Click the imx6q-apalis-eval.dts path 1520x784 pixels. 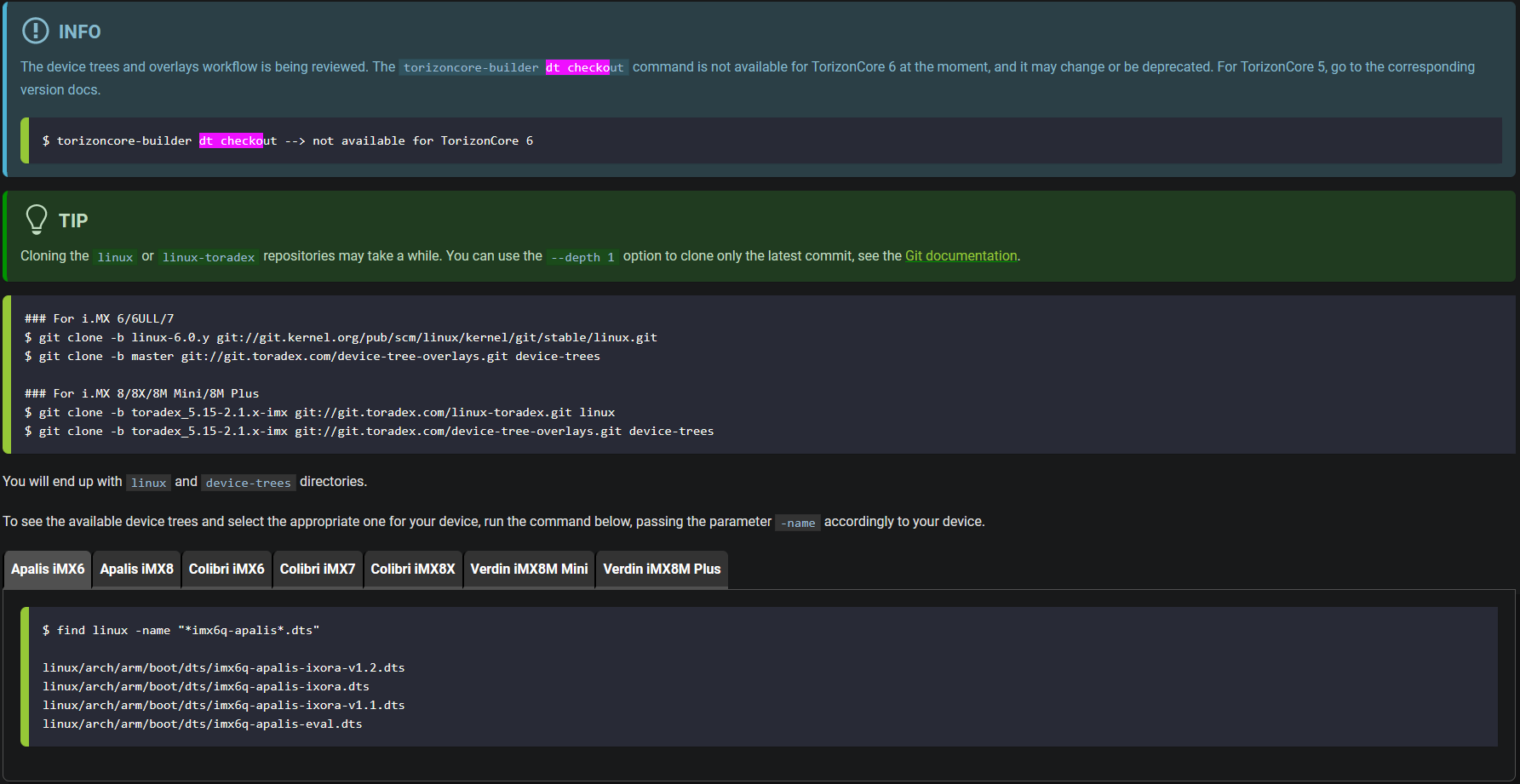point(203,724)
